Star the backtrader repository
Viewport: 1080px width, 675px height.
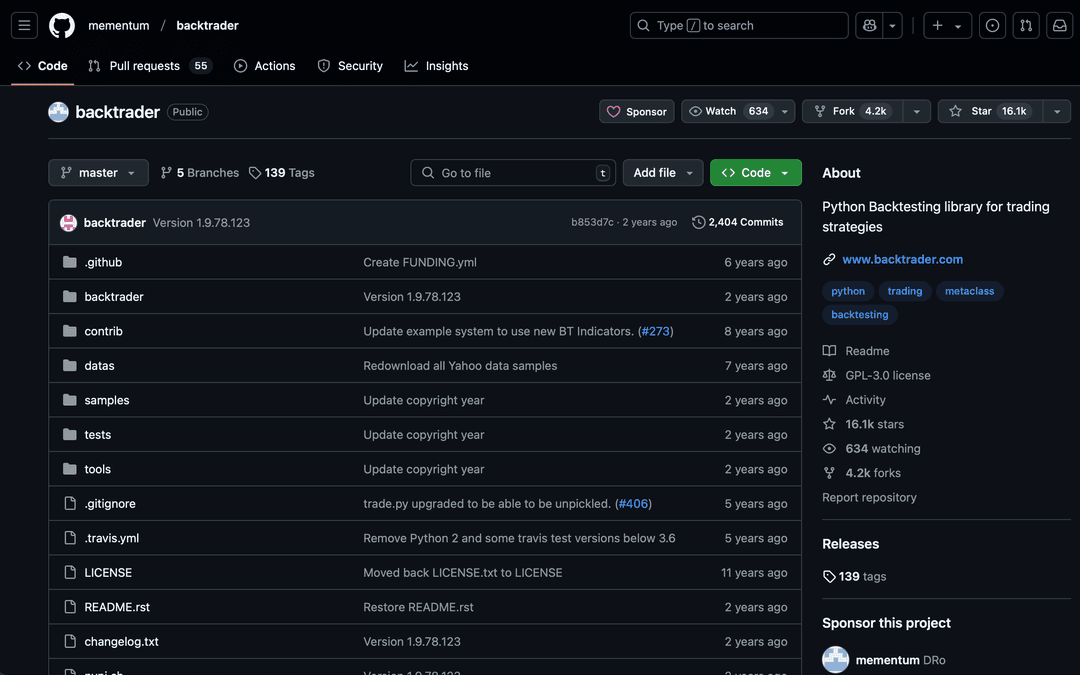[x=990, y=112]
